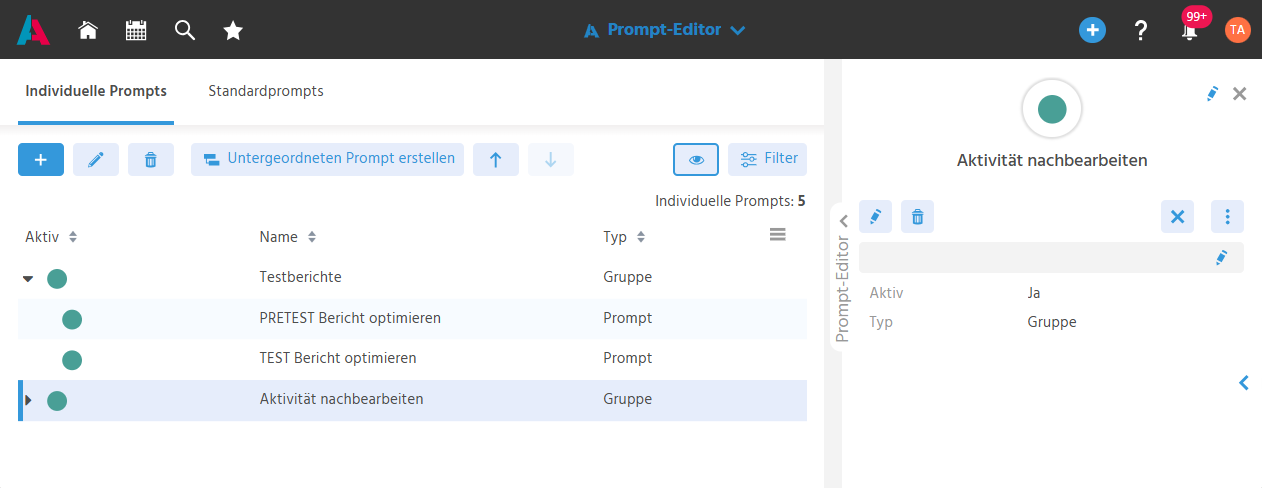
Task: Click active status dot of TEST Bericht optimieren
Action: [72, 360]
